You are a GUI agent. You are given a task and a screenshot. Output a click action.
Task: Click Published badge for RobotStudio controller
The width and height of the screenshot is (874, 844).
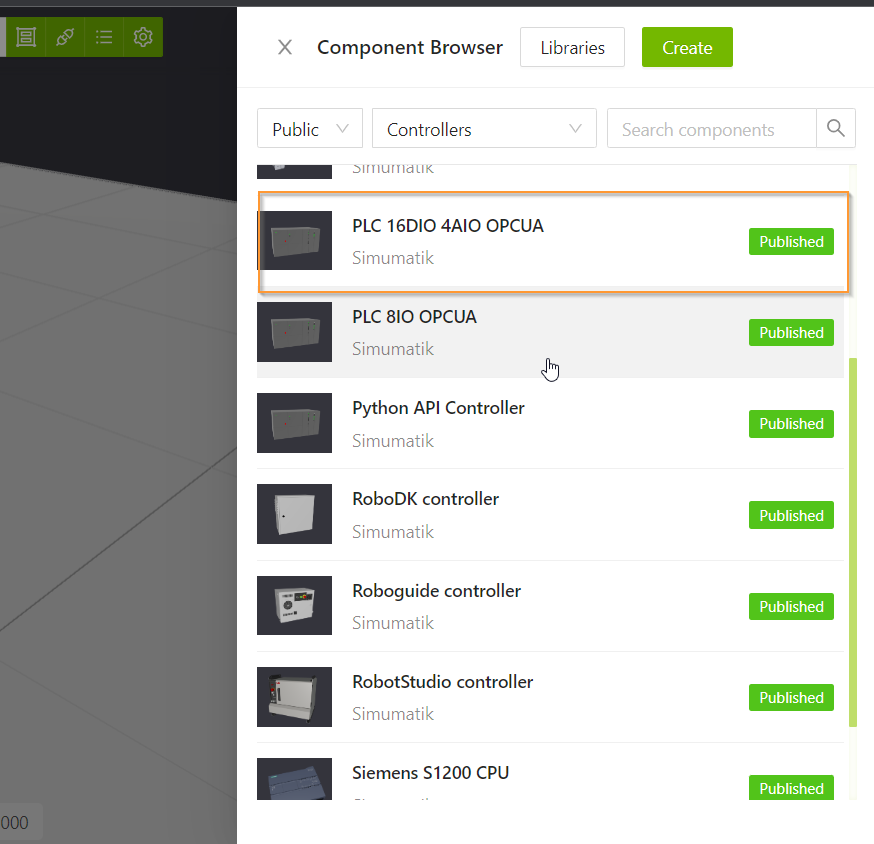tap(791, 697)
